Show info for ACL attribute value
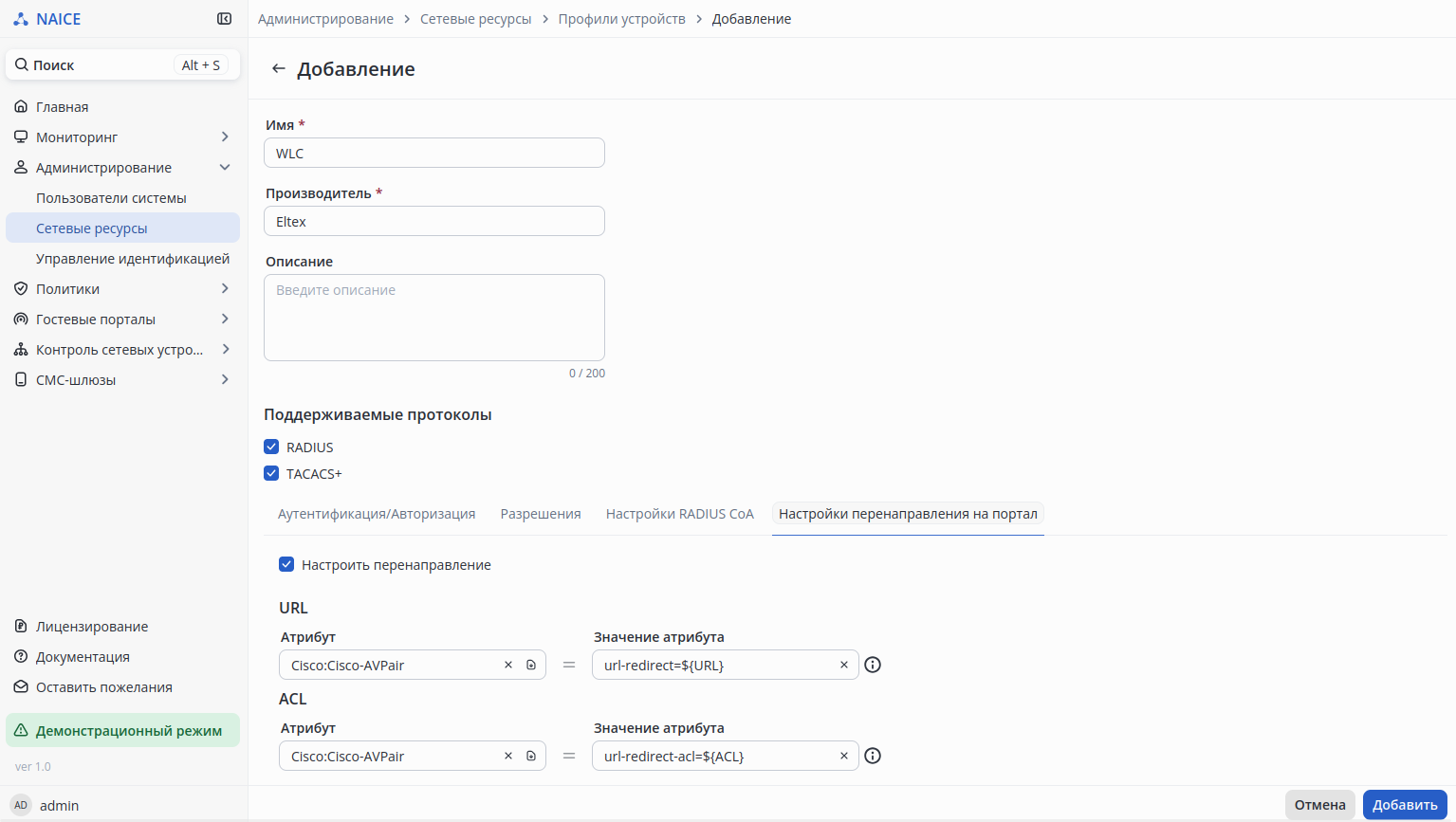The image size is (1456, 822). coord(873,756)
